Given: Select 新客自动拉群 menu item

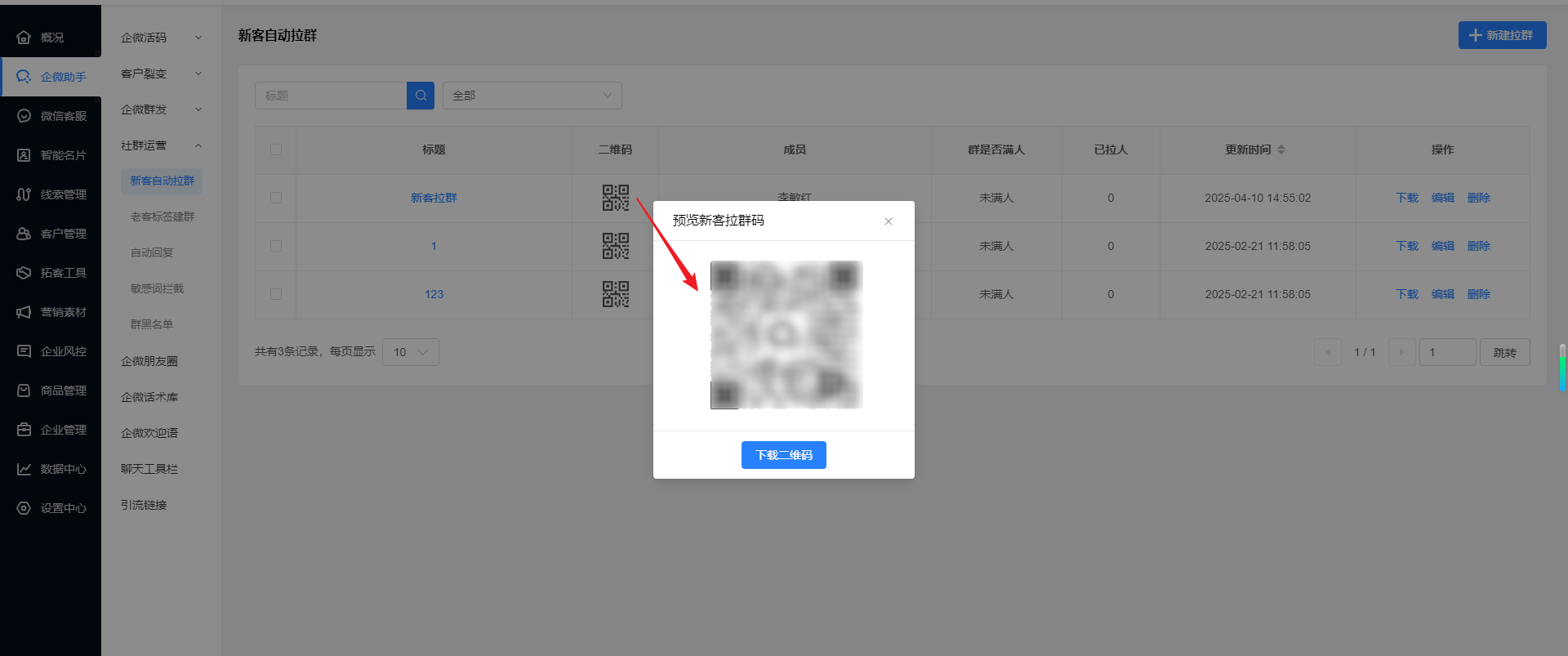Looking at the screenshot, I should [162, 181].
